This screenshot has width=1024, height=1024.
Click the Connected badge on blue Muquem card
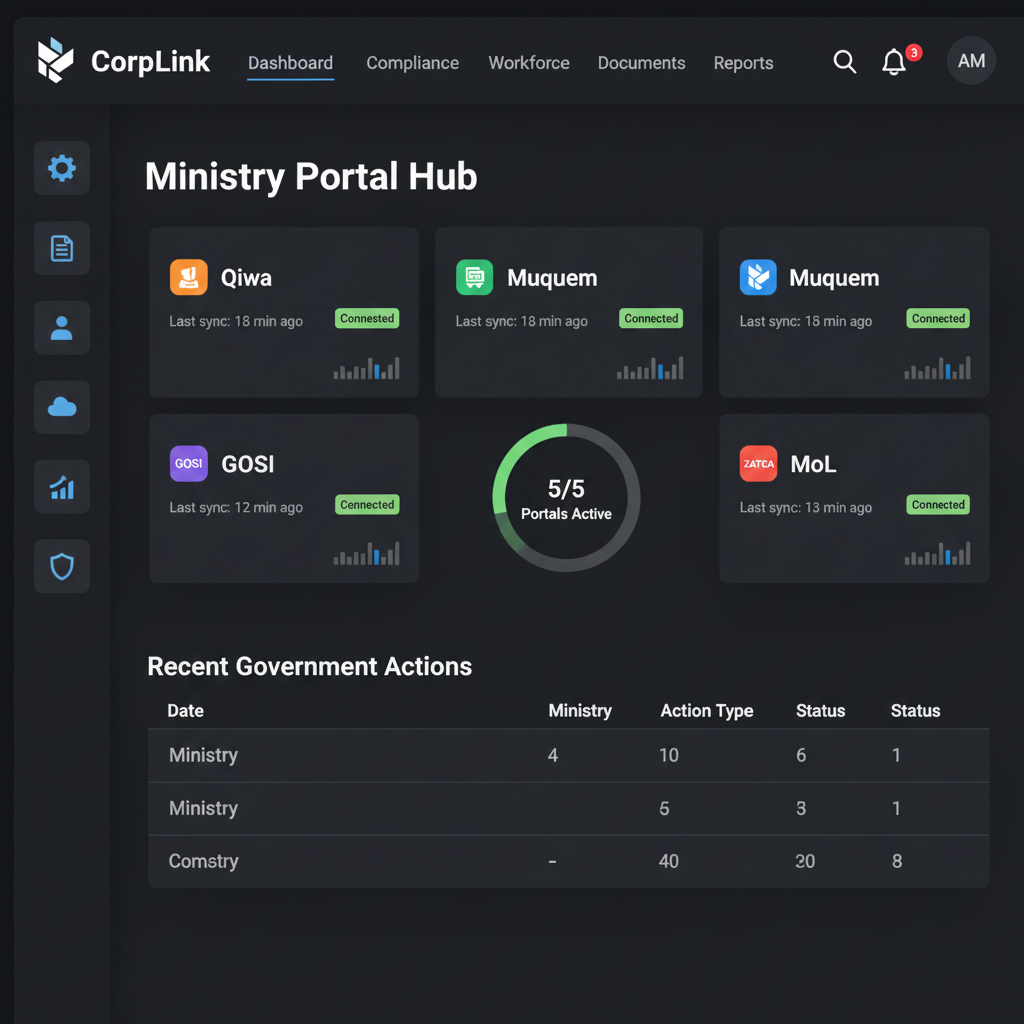938,318
